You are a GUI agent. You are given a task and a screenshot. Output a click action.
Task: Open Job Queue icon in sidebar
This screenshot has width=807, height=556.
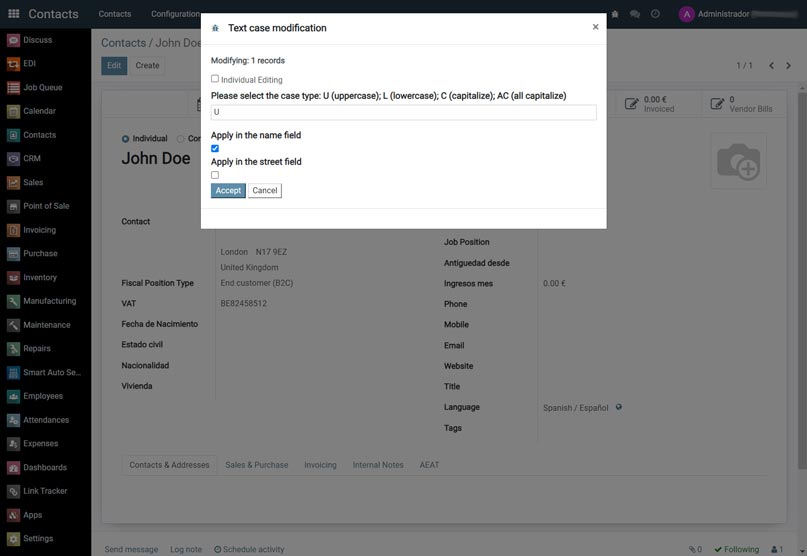click(x=13, y=88)
